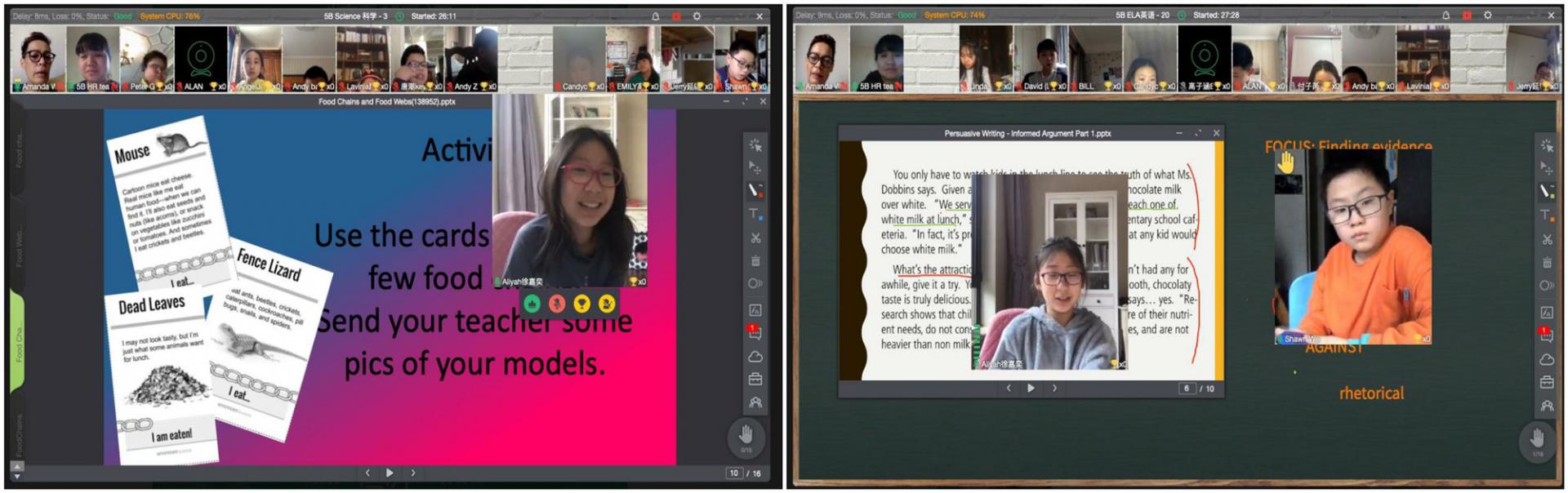The height and width of the screenshot is (493, 1568).
Task: Play the Food Chains presentation
Action: point(390,473)
